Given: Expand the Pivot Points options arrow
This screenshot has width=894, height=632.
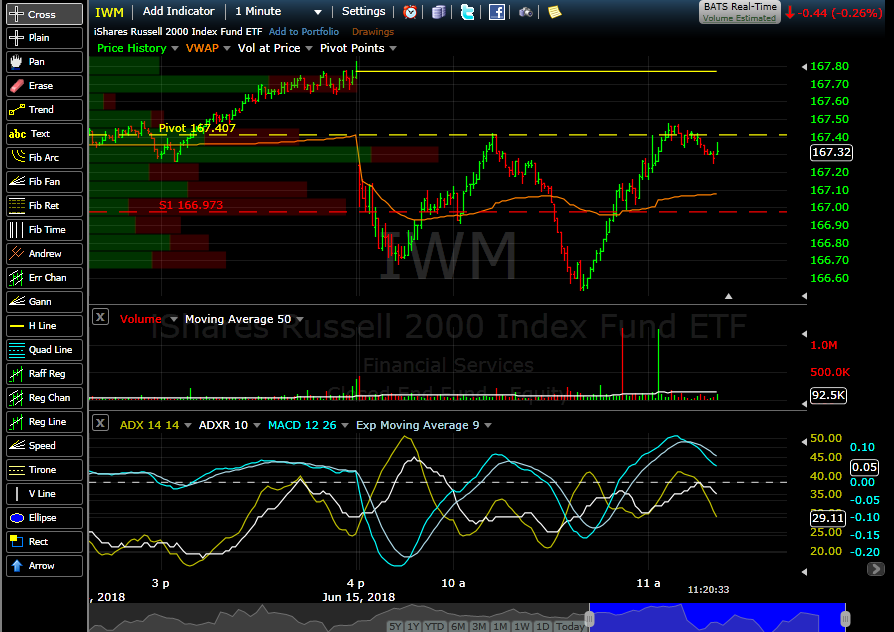Looking at the screenshot, I should (392, 48).
